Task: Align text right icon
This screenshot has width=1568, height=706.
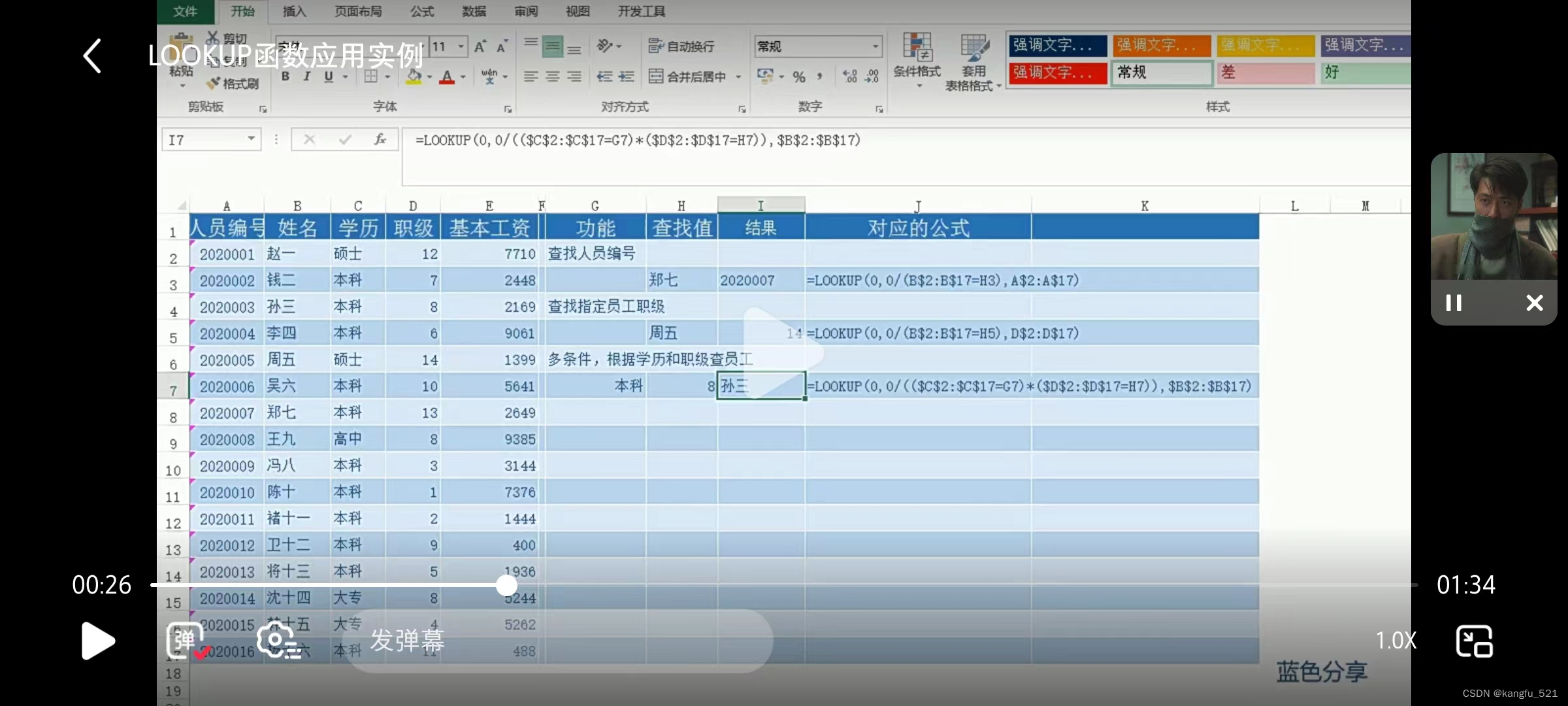Action: [x=574, y=76]
